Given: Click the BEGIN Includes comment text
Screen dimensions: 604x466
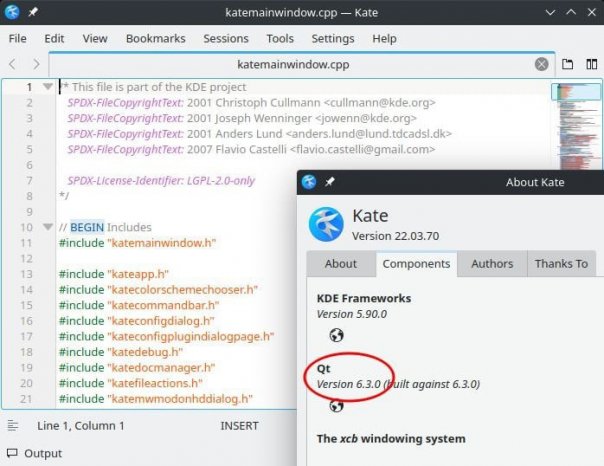Looking at the screenshot, I should coord(105,227).
